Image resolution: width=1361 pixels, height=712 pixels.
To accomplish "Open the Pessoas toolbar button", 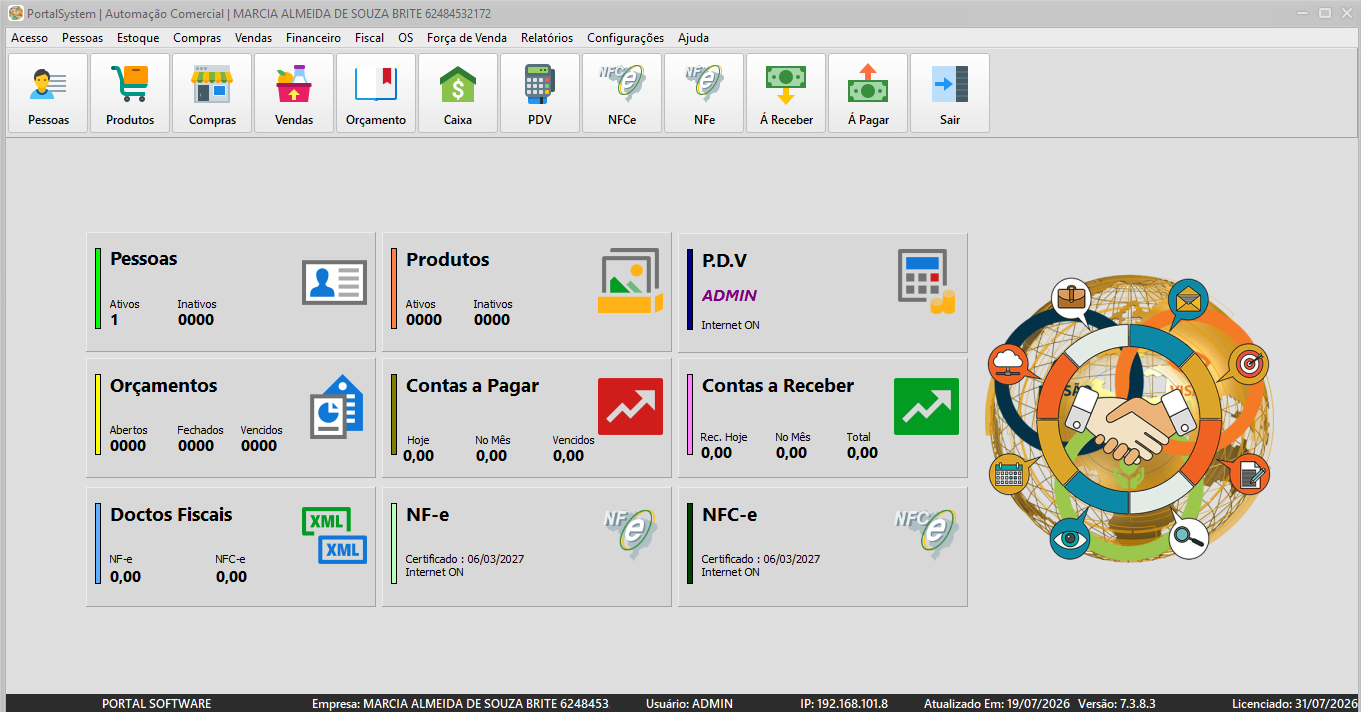I will click(48, 93).
